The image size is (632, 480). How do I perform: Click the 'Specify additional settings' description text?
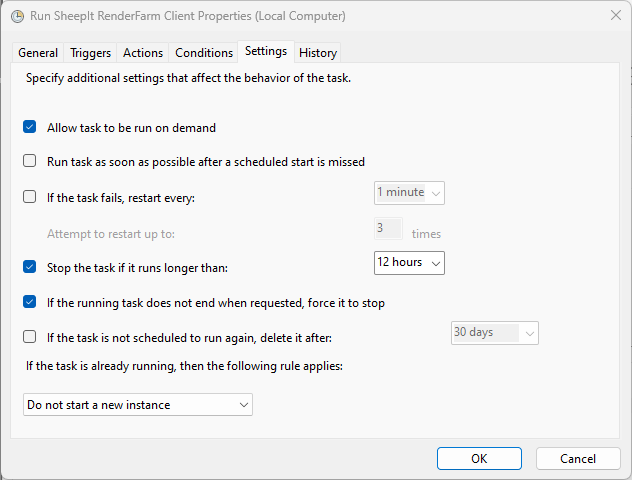tap(188, 78)
